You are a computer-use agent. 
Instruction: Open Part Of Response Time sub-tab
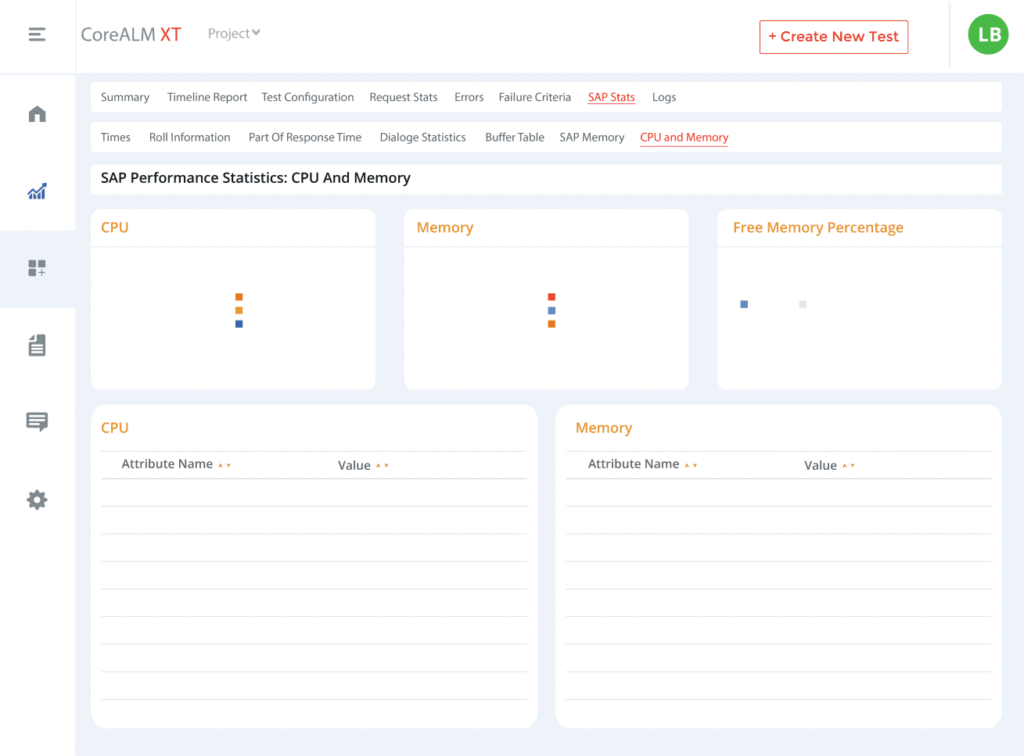(x=305, y=138)
